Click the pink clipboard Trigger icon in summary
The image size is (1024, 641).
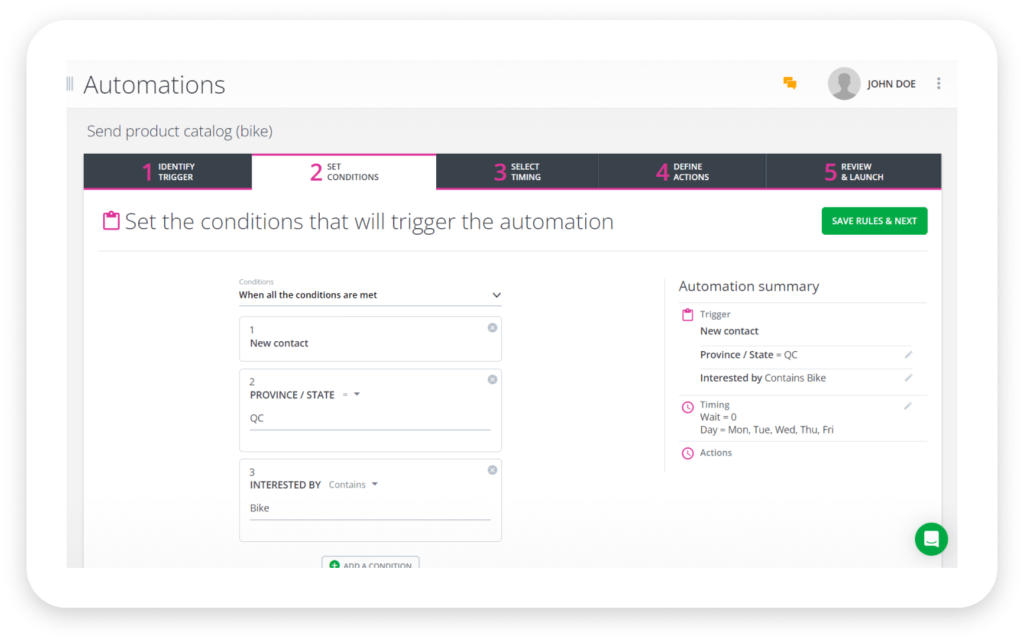(686, 313)
